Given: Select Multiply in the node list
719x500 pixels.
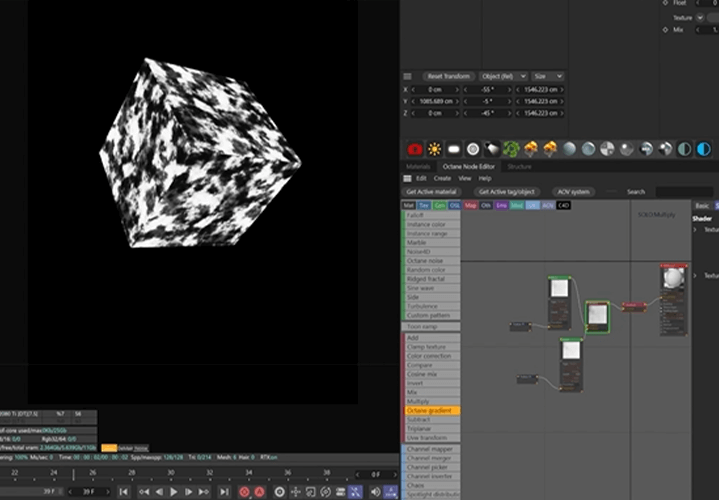Looking at the screenshot, I should coord(432,401).
